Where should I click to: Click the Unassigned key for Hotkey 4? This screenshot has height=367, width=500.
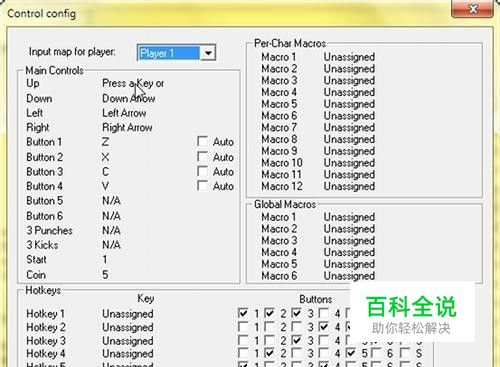(x=128, y=353)
